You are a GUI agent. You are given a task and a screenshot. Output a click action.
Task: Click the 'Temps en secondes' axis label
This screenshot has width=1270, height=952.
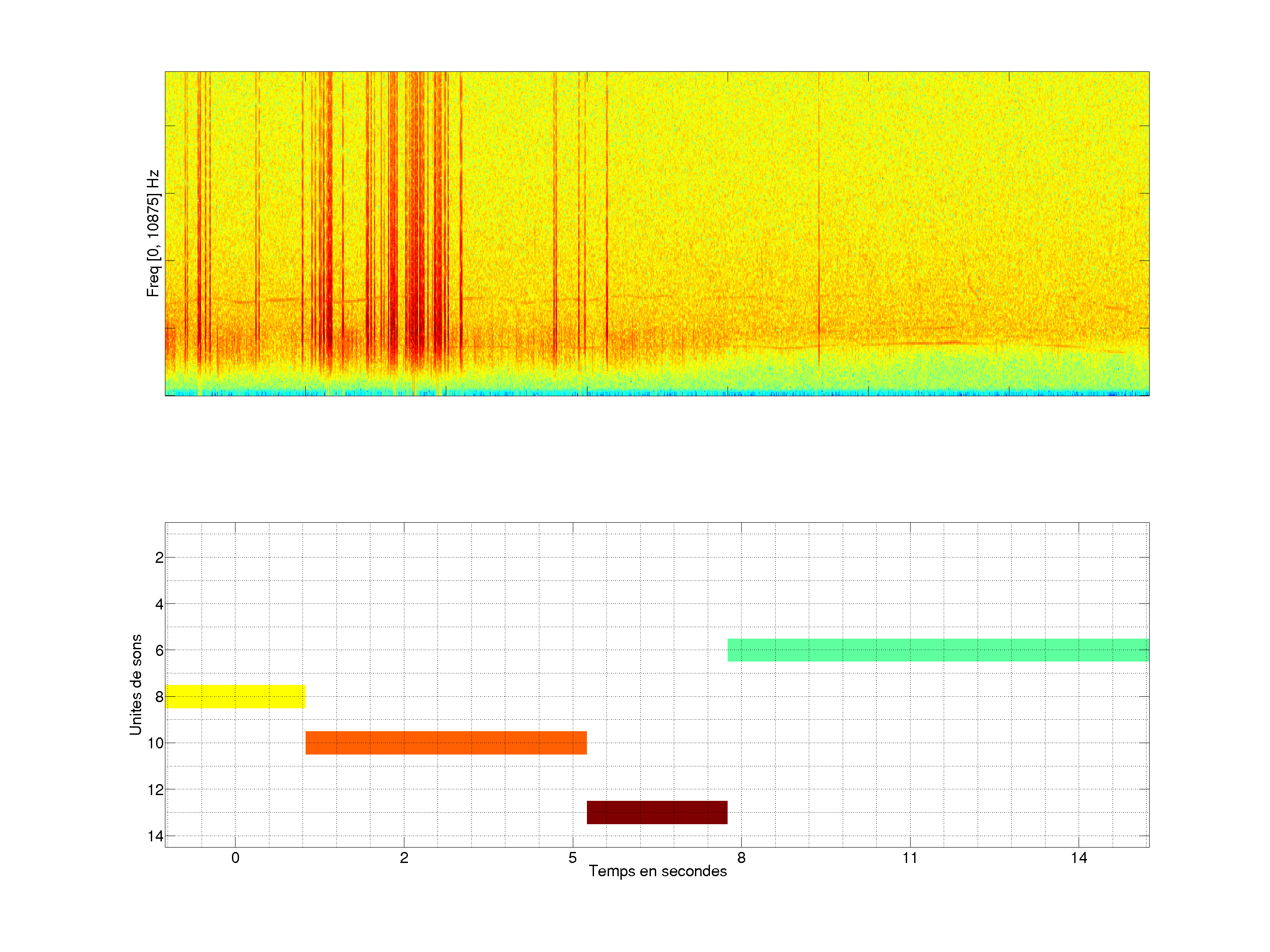(657, 871)
